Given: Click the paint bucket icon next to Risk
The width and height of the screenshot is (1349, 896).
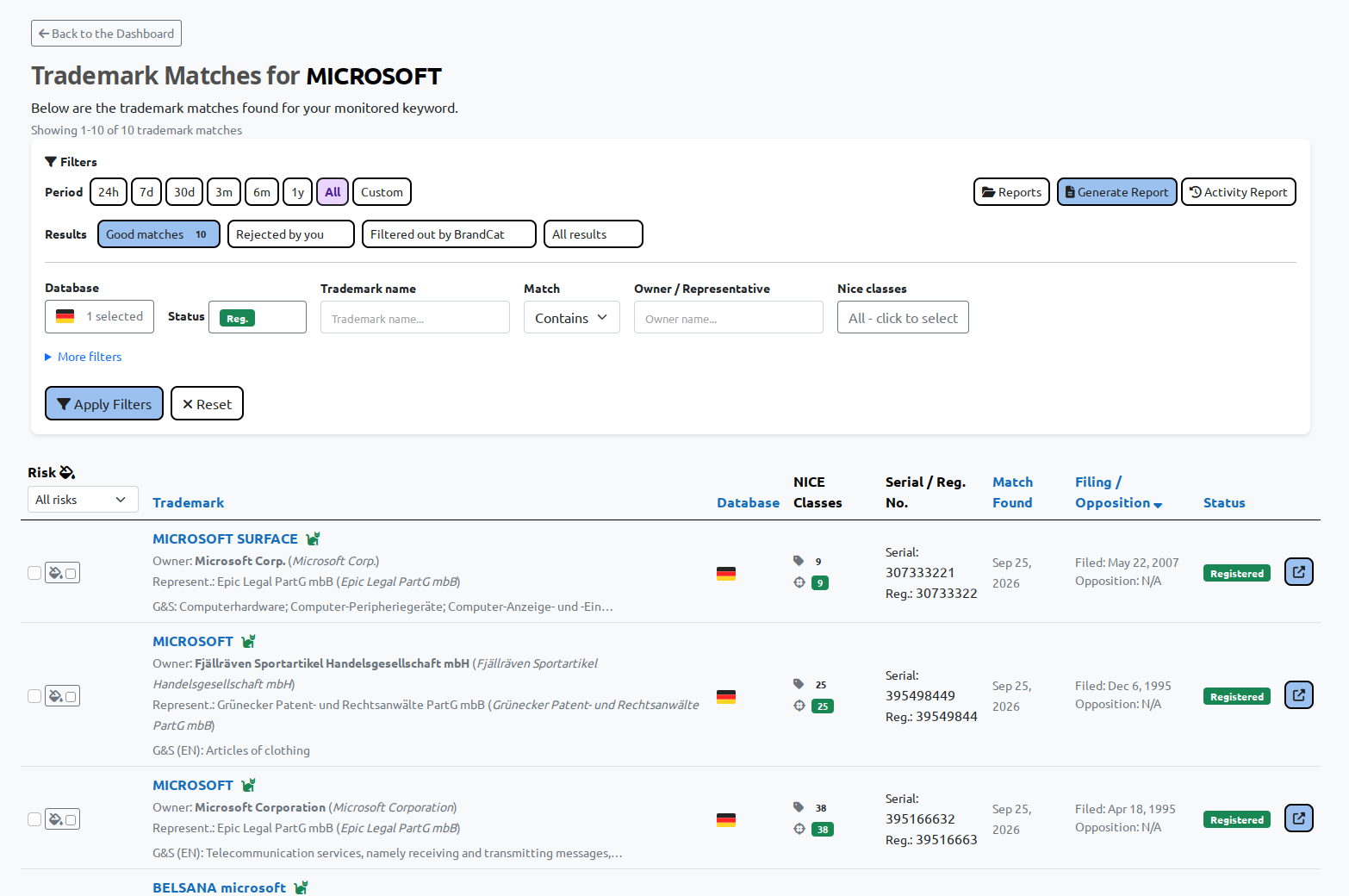Looking at the screenshot, I should [67, 472].
